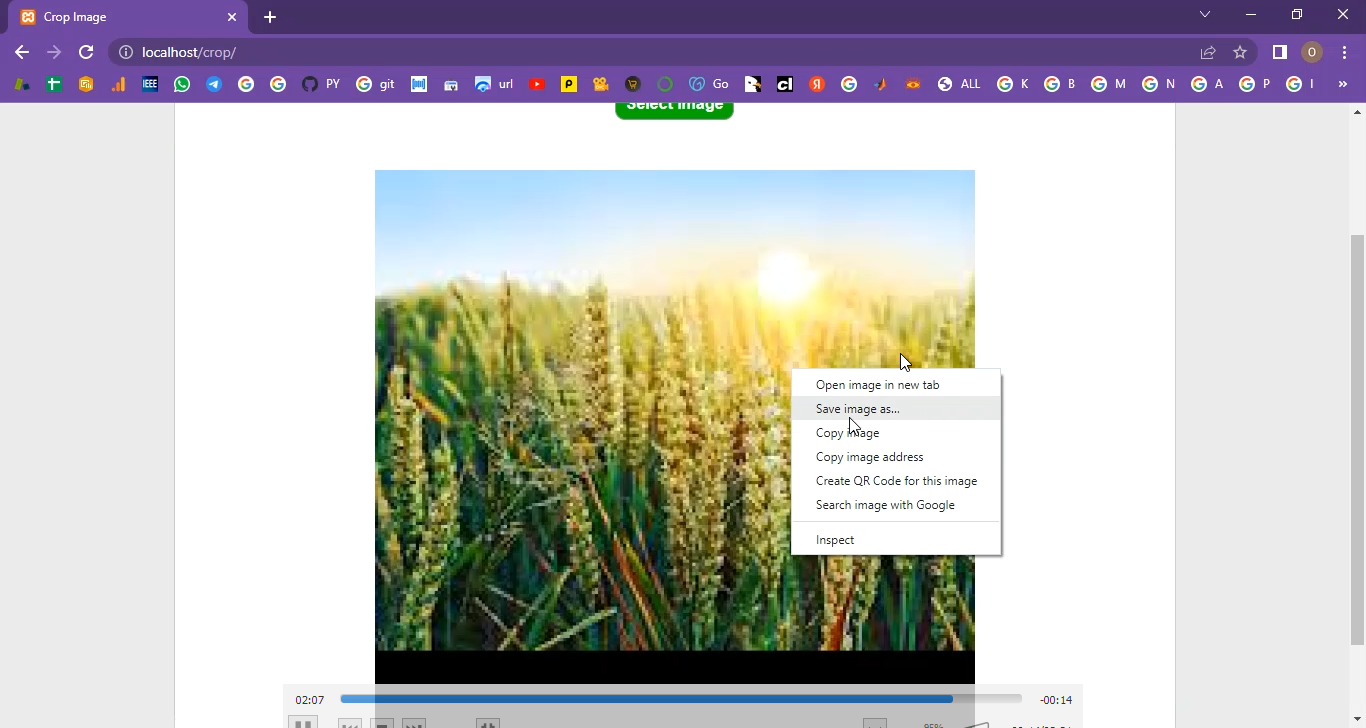
Task: Choose "Inspect" in the context menu
Action: tap(835, 540)
